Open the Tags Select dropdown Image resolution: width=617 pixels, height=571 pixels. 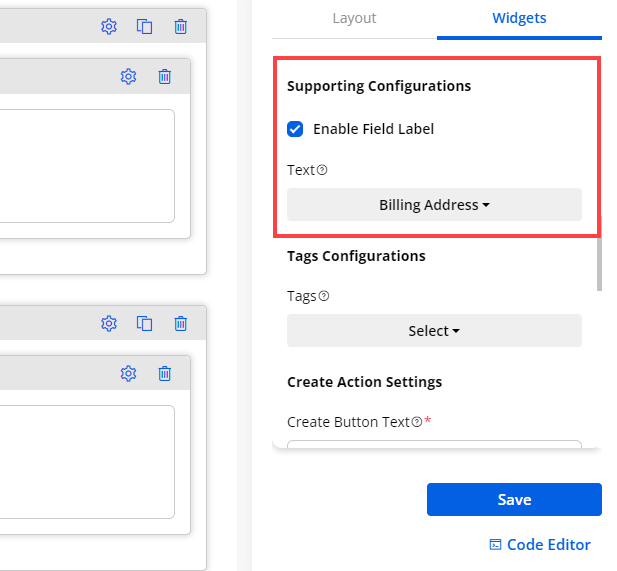pos(434,331)
